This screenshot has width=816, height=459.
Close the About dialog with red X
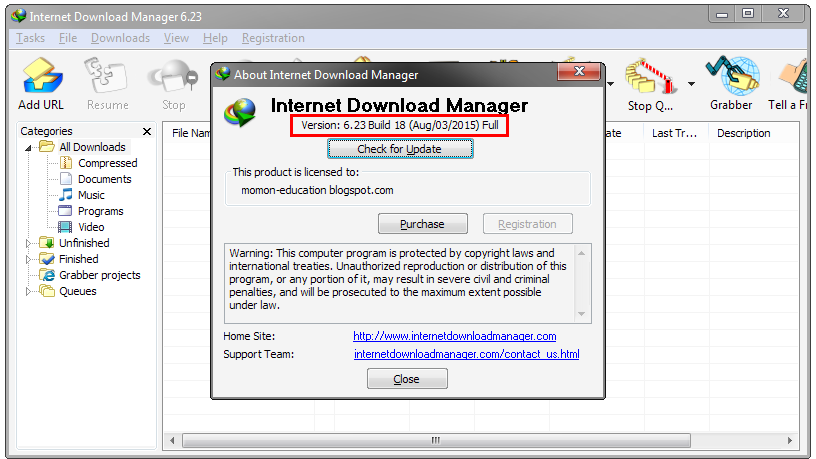pos(579,71)
